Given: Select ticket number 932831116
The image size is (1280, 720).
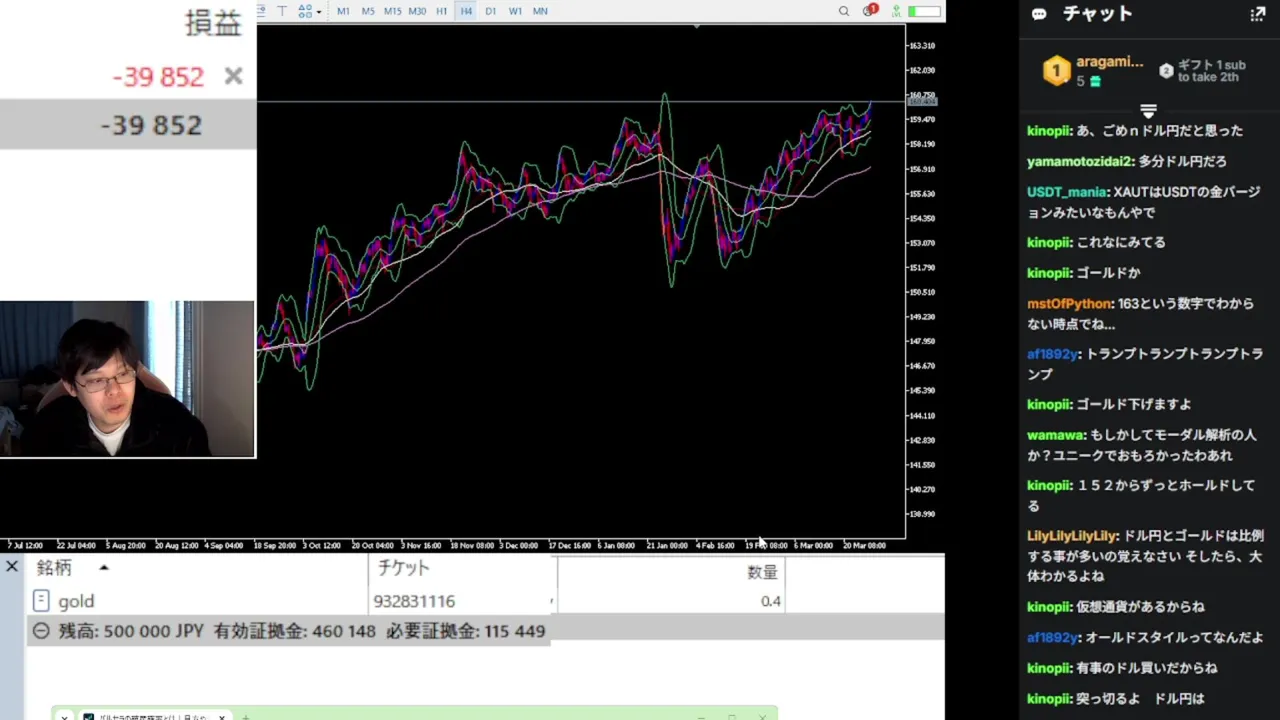Looking at the screenshot, I should 414,601.
